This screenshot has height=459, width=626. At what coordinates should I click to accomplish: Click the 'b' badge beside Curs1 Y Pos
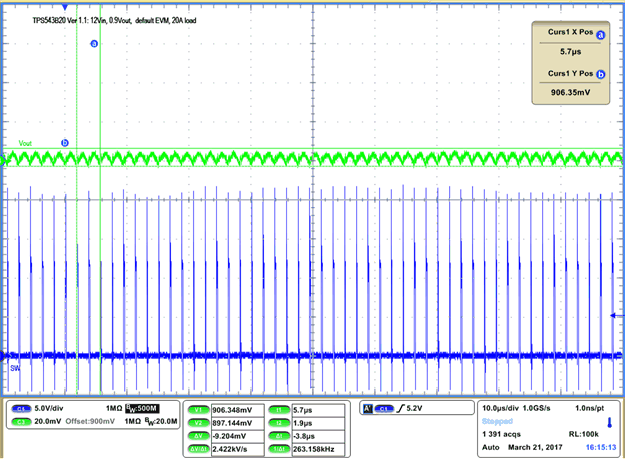(600, 74)
